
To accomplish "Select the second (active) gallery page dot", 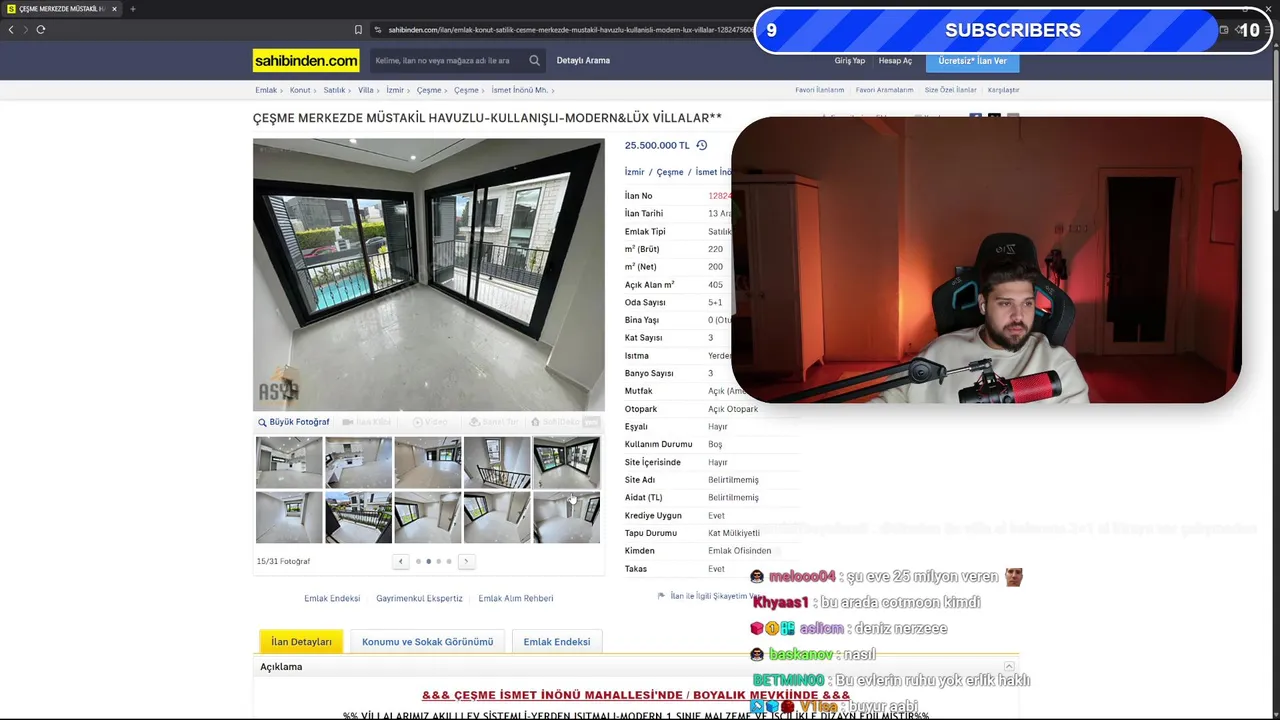I will [x=429, y=561].
